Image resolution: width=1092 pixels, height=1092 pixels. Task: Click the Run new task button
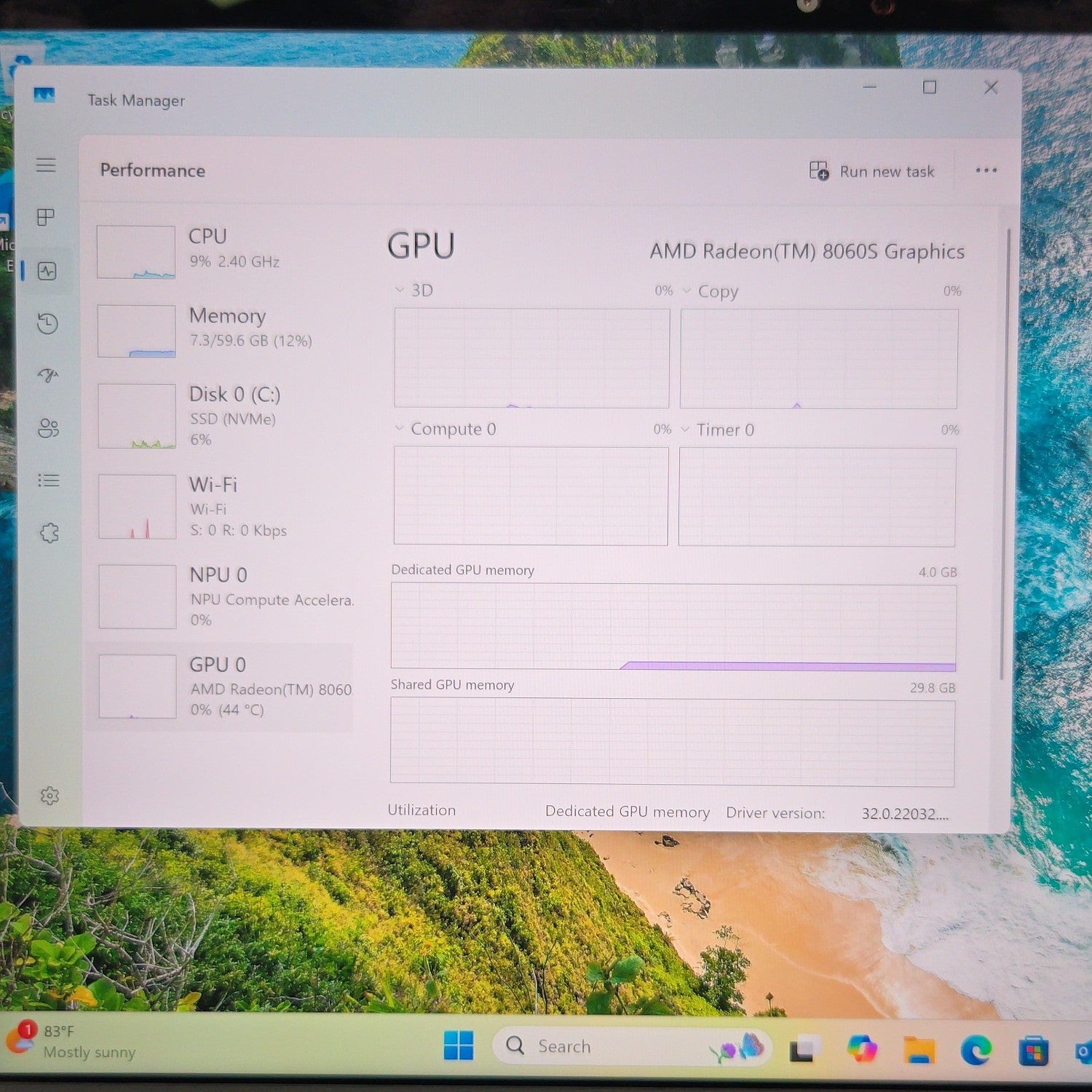point(872,172)
